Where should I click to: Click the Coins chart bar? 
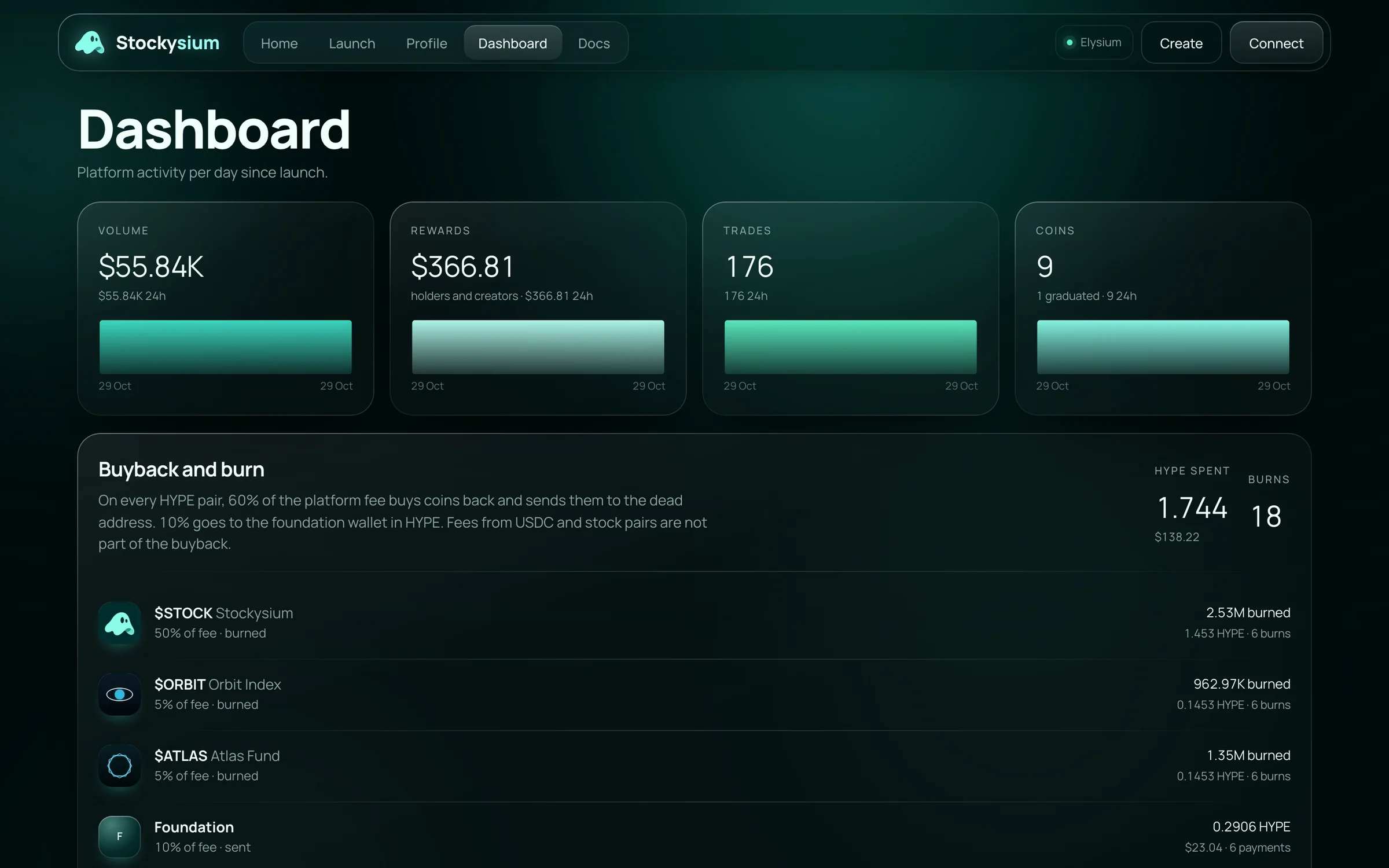[1163, 347]
